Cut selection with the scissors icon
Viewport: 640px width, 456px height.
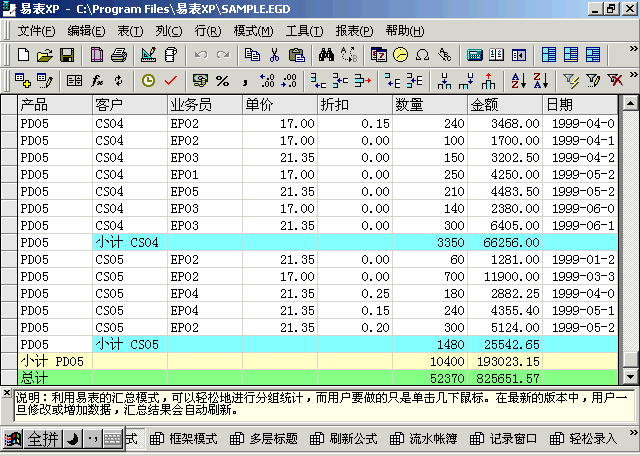(274, 55)
